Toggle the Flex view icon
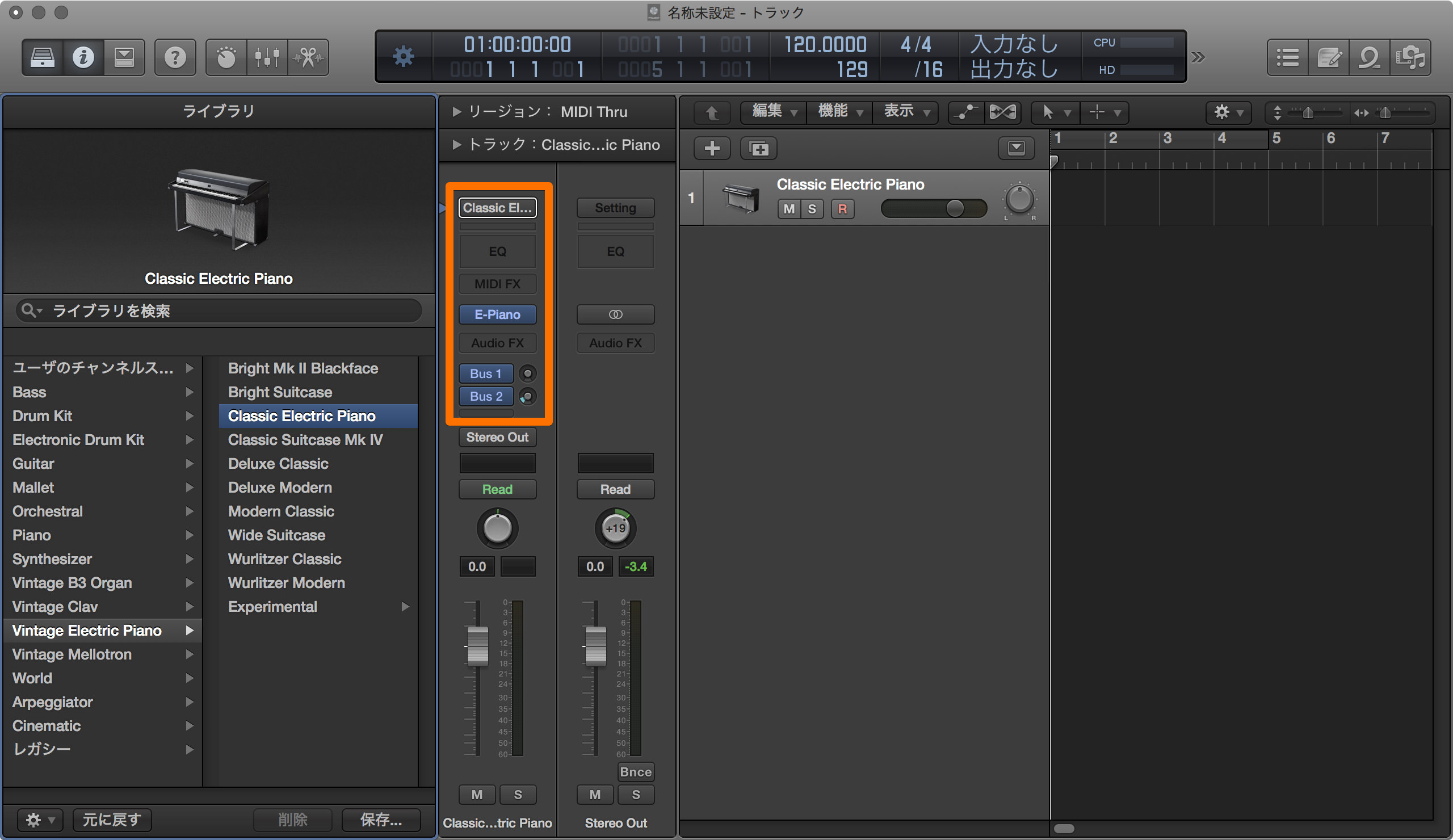 [x=1003, y=112]
